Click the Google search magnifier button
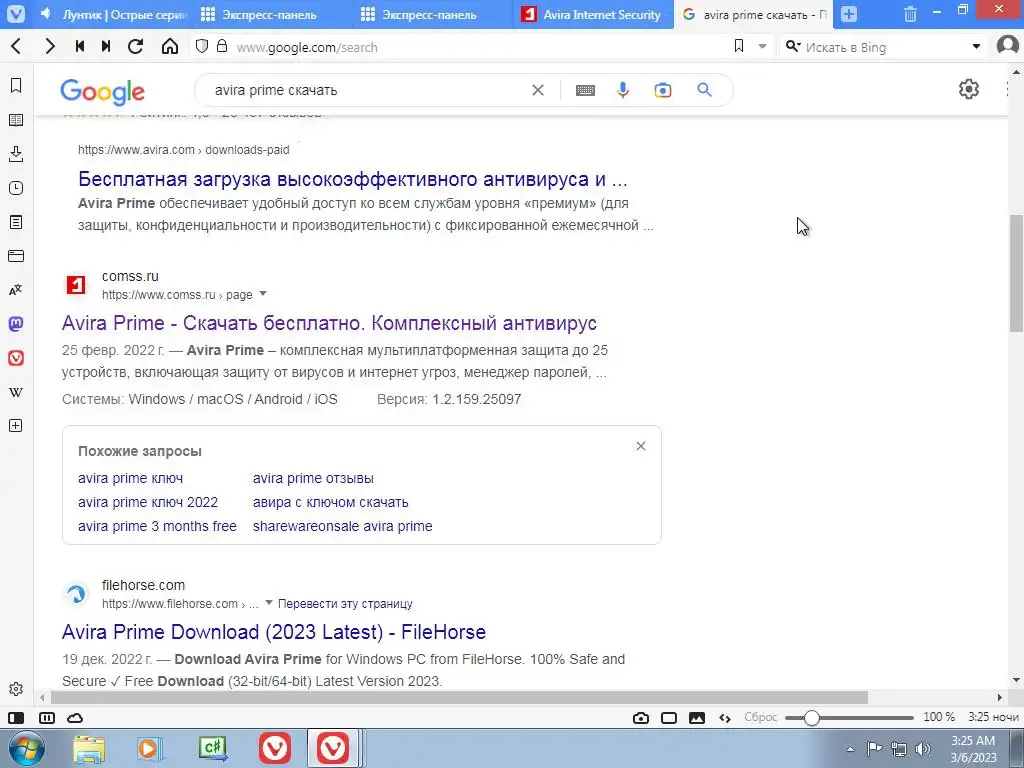The height and width of the screenshot is (768, 1024). 704,90
